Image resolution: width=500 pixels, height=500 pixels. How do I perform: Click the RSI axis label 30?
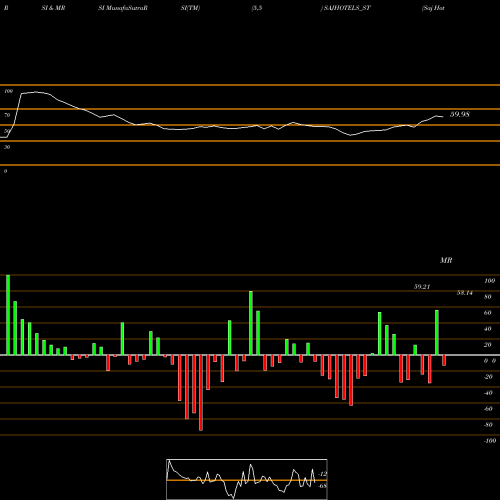(x=7, y=147)
